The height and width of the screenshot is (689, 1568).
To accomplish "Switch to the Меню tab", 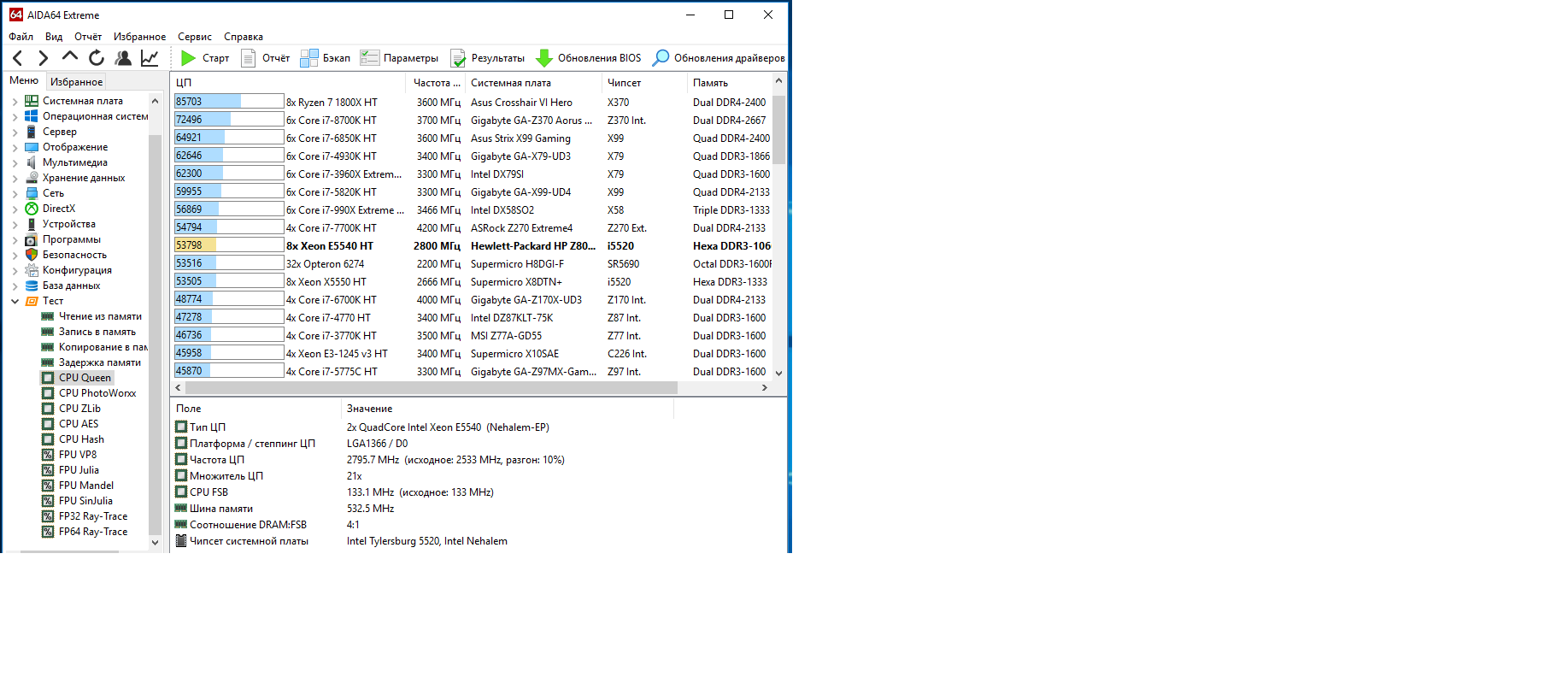I will click(x=24, y=80).
